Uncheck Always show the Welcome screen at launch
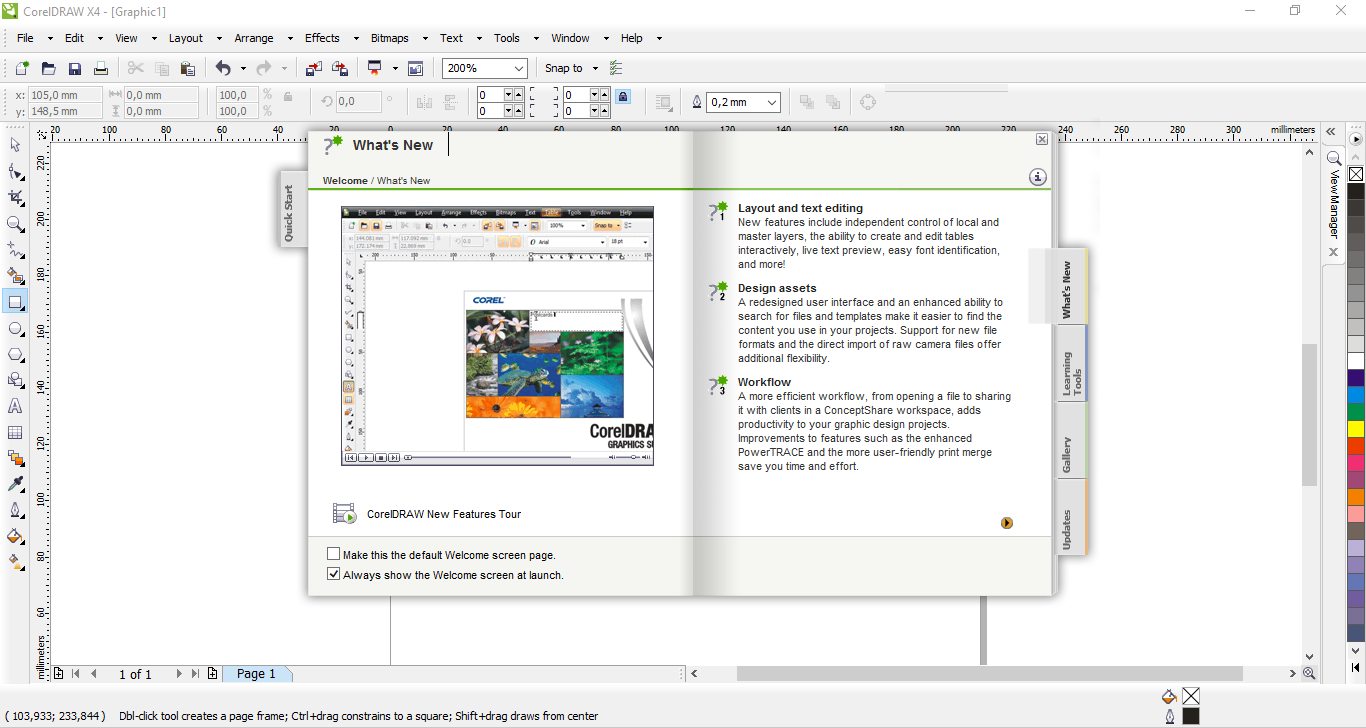 tap(334, 575)
